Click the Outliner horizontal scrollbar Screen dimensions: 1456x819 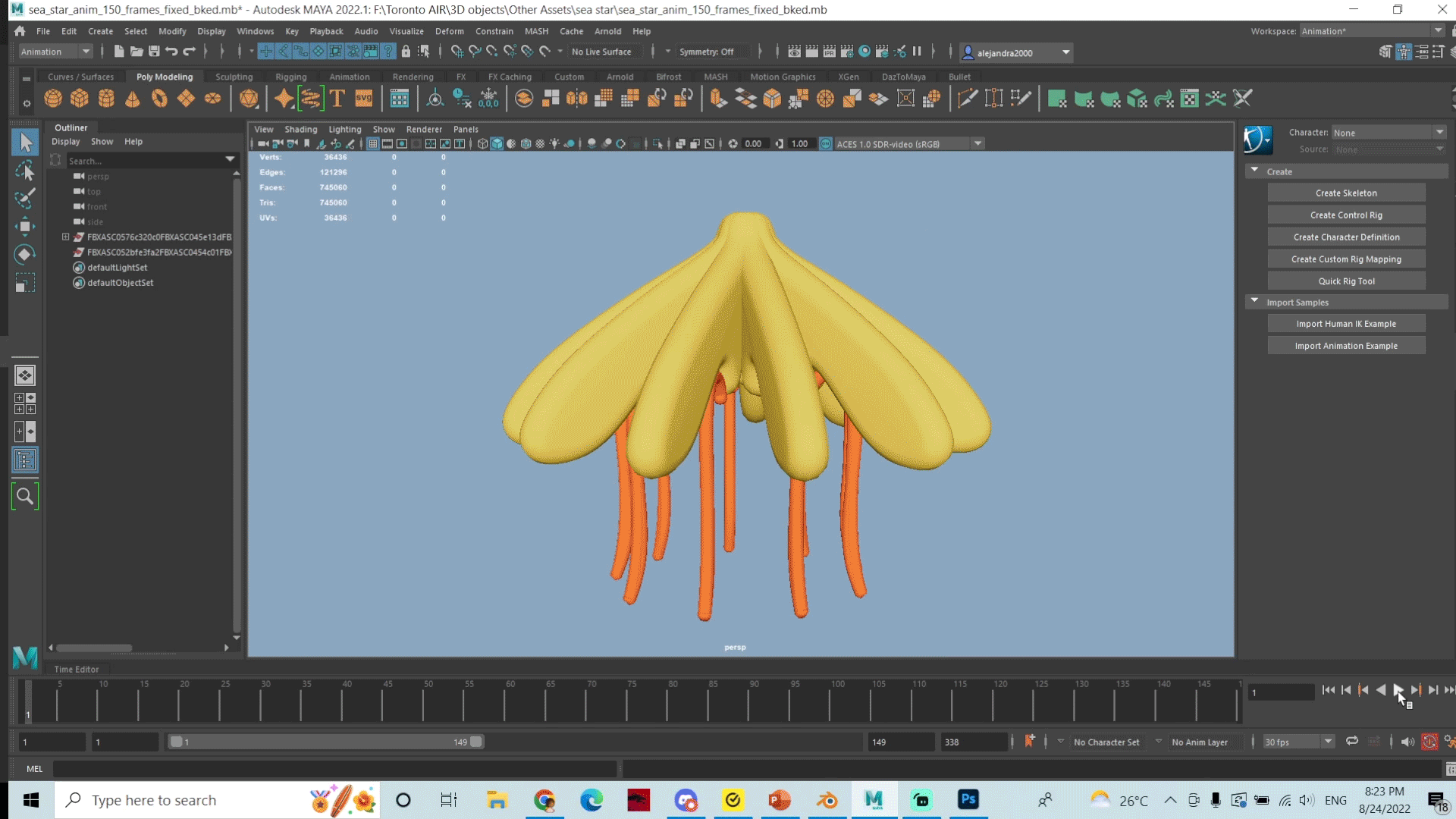click(x=94, y=648)
